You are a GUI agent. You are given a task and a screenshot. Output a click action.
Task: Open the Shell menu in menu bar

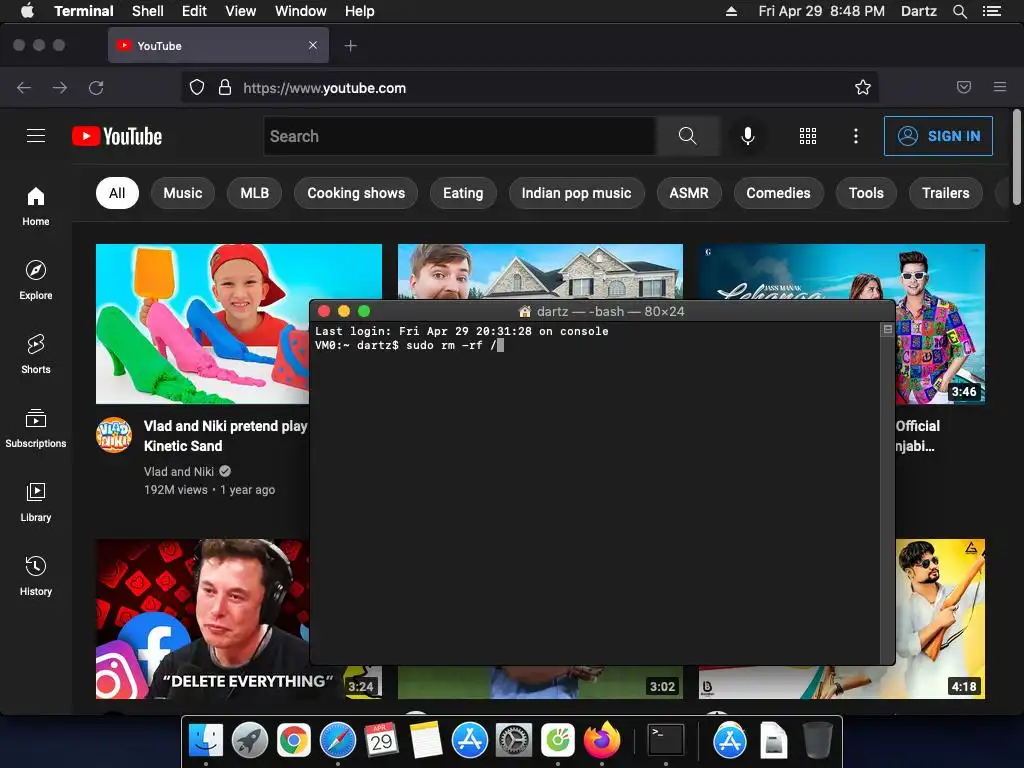(148, 11)
